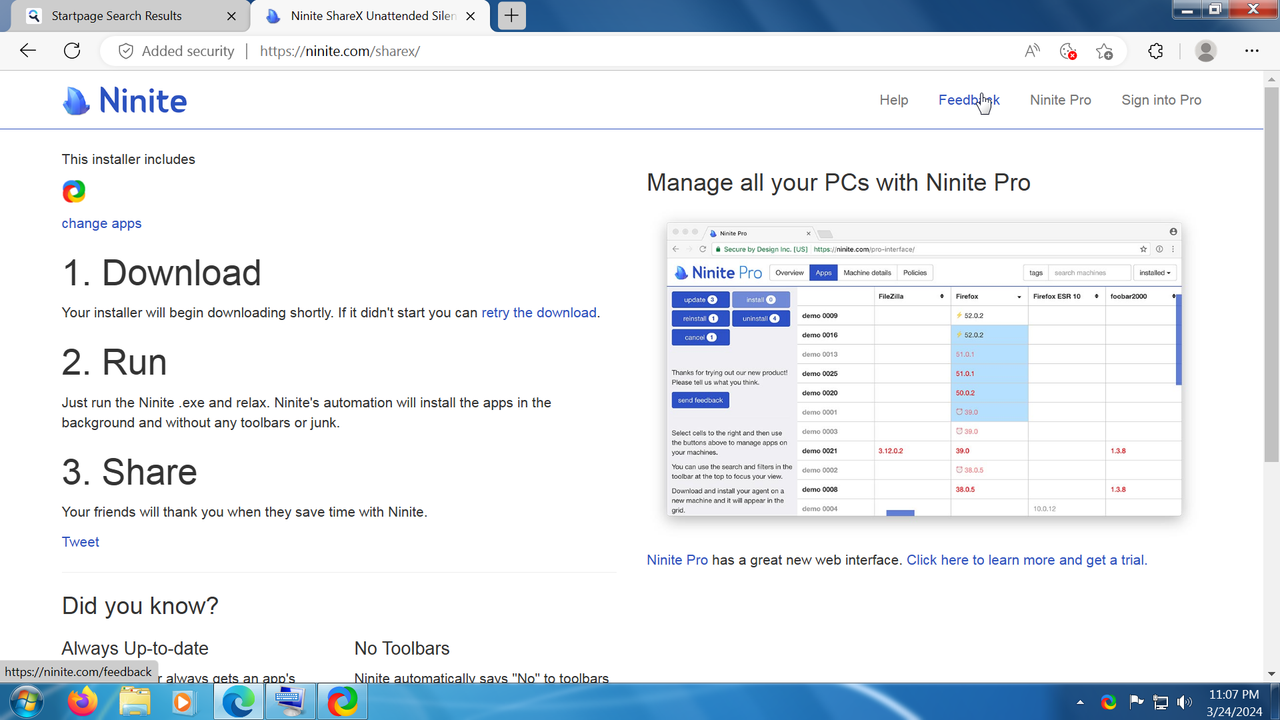Launch Firefox from the taskbar
Viewport: 1280px width, 720px height.
coord(83,702)
